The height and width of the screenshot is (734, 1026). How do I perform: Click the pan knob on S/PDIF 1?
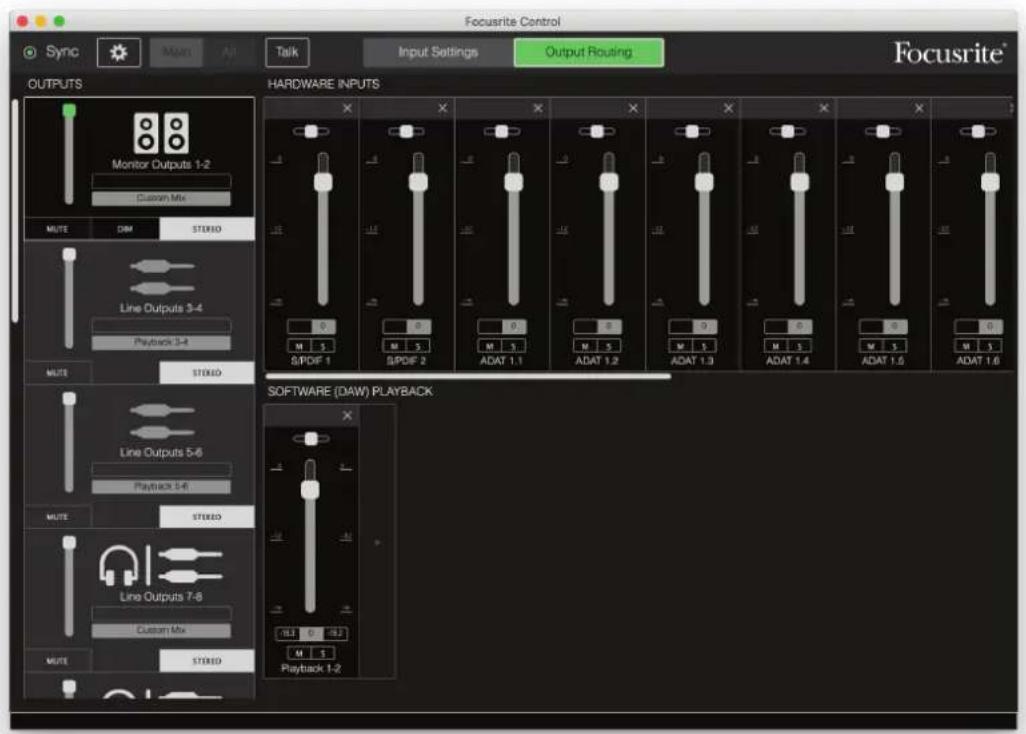(311, 131)
